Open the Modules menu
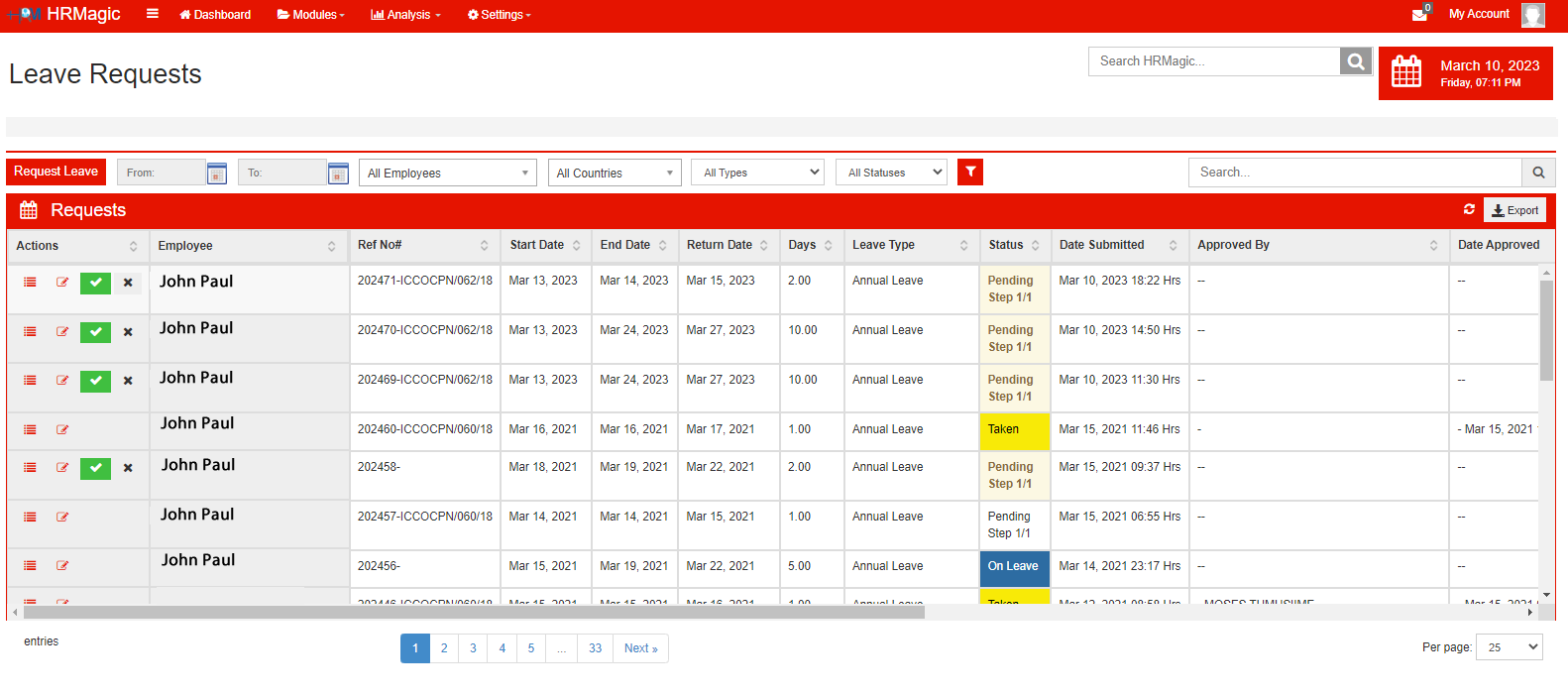 point(310,15)
